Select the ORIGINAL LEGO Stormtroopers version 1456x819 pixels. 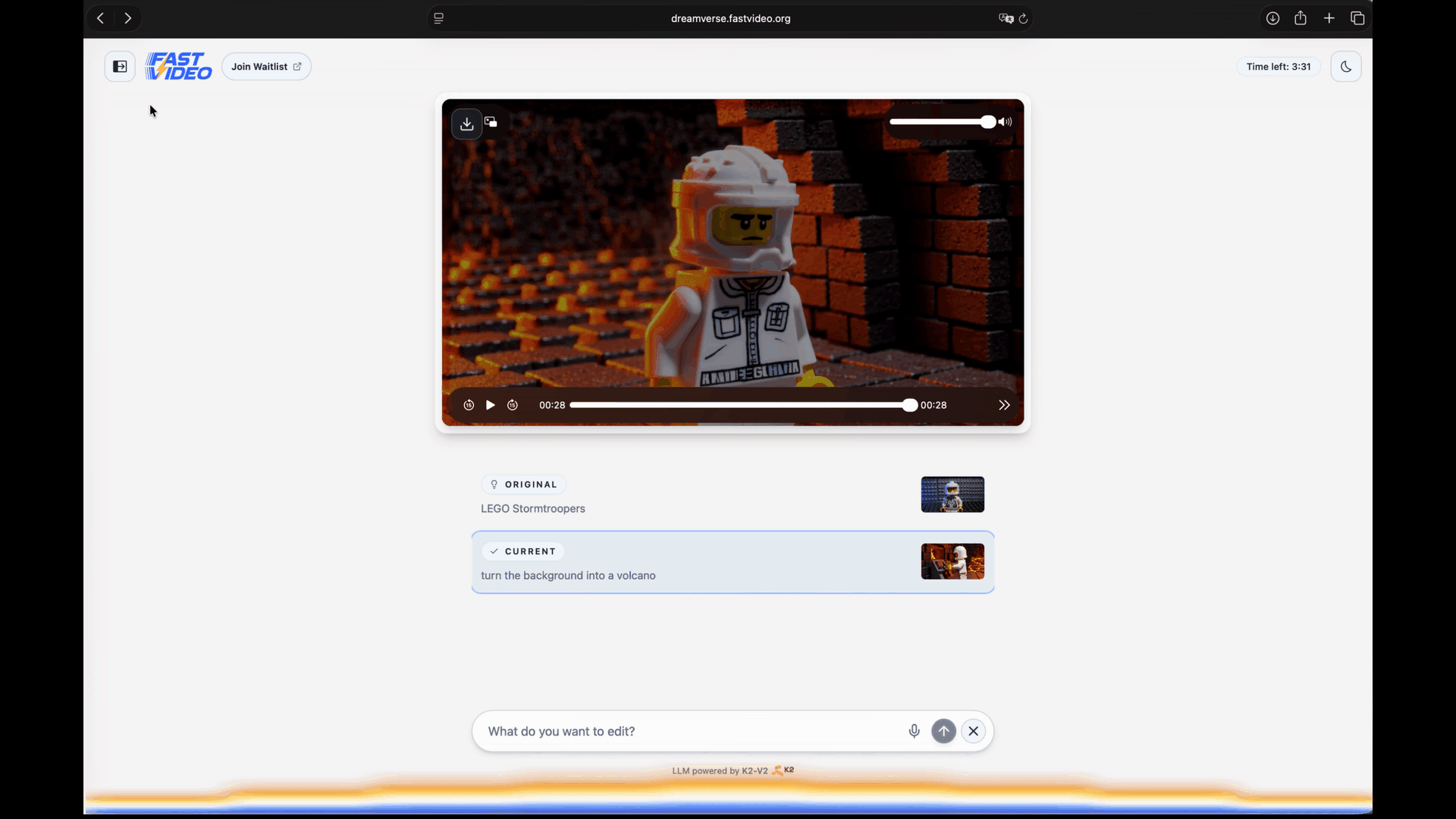(733, 495)
